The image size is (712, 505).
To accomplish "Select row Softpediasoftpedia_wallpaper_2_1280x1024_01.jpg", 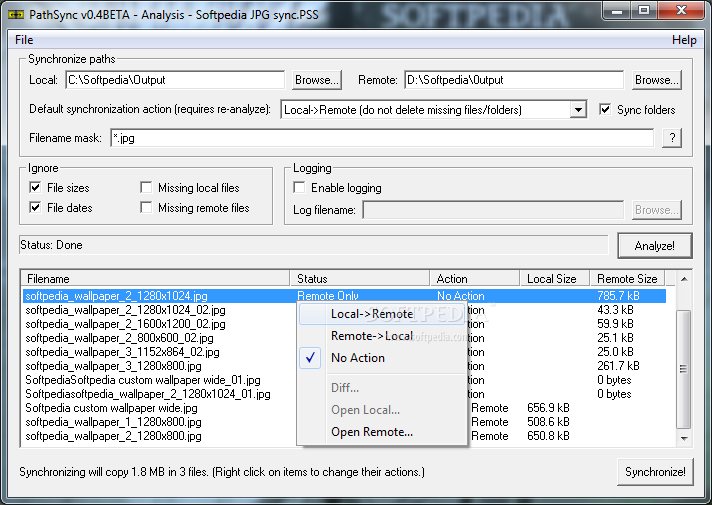I will coord(344,394).
